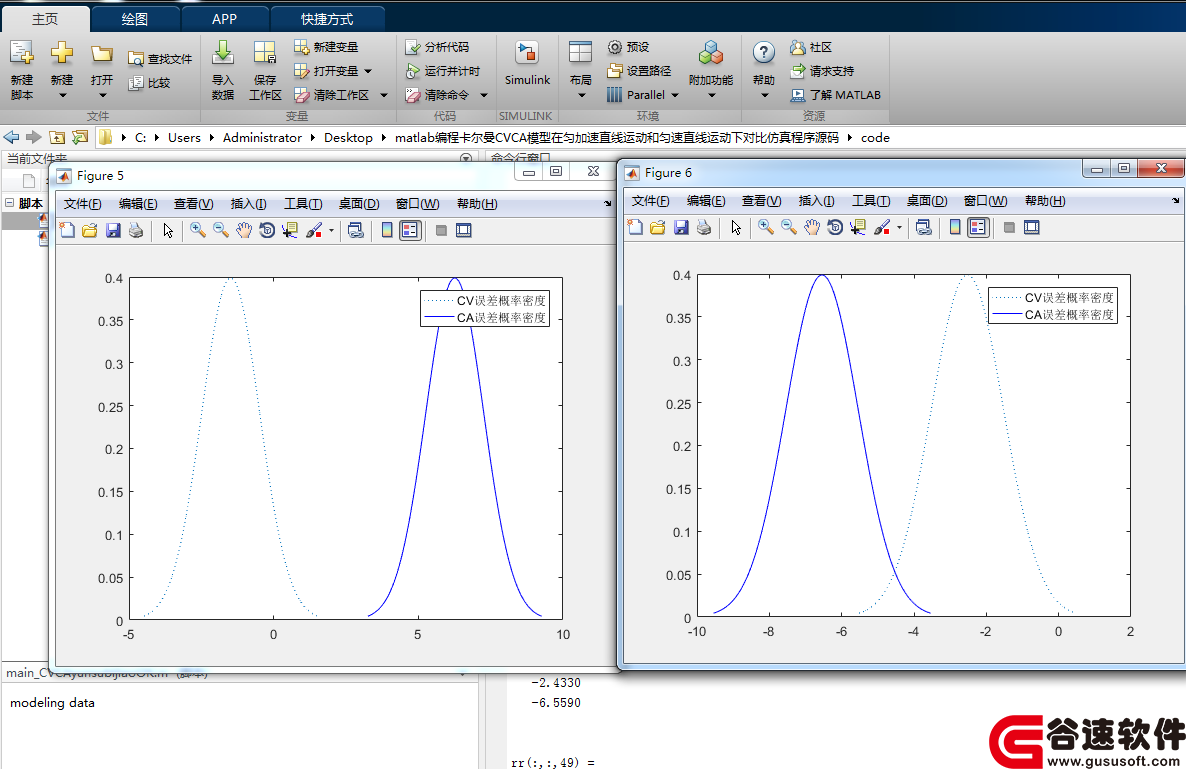Click 设置路径 (Set Path)

[x=638, y=71]
